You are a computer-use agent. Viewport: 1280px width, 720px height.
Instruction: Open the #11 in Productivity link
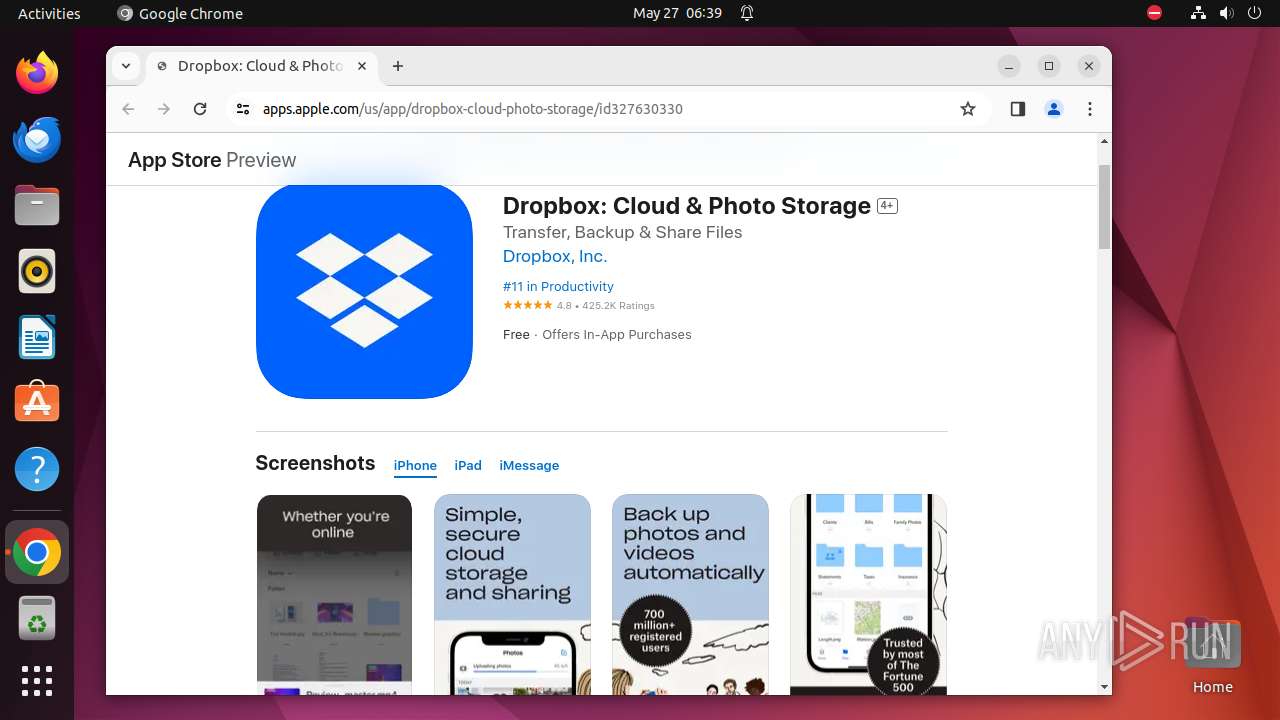point(558,286)
